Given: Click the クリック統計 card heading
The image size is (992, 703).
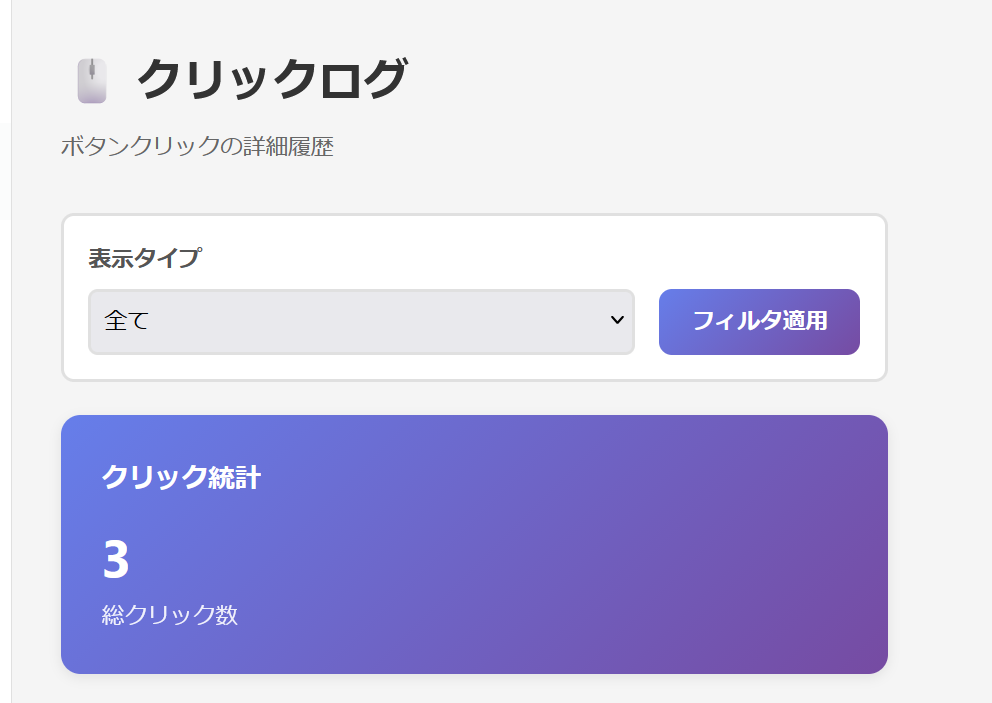Looking at the screenshot, I should click(x=181, y=478).
